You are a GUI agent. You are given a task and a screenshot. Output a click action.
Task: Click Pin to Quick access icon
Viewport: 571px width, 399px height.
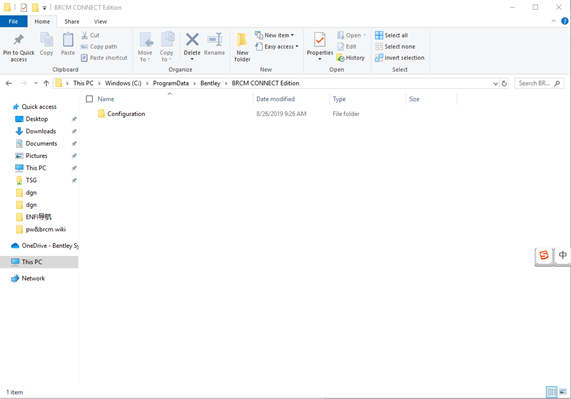pyautogui.click(x=19, y=39)
